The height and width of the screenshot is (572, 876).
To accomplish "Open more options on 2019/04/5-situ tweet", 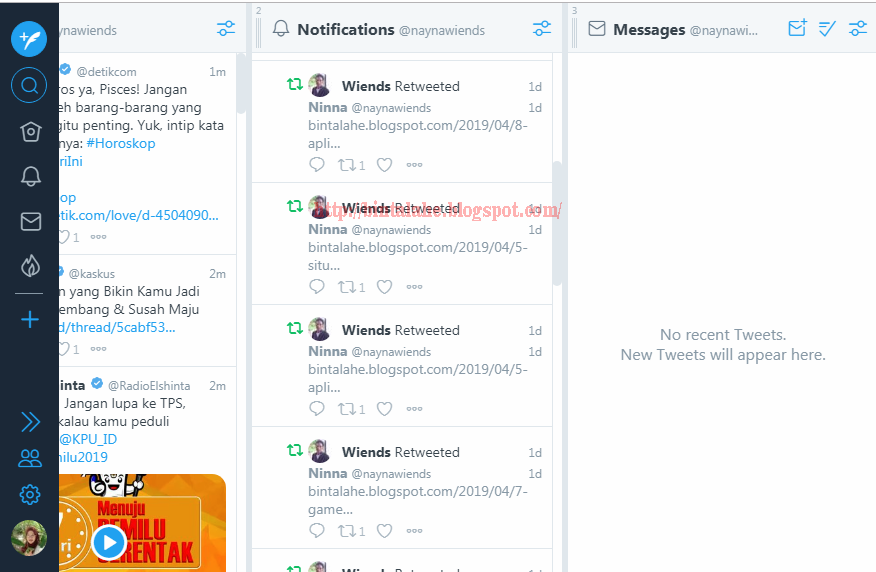I will click(414, 287).
